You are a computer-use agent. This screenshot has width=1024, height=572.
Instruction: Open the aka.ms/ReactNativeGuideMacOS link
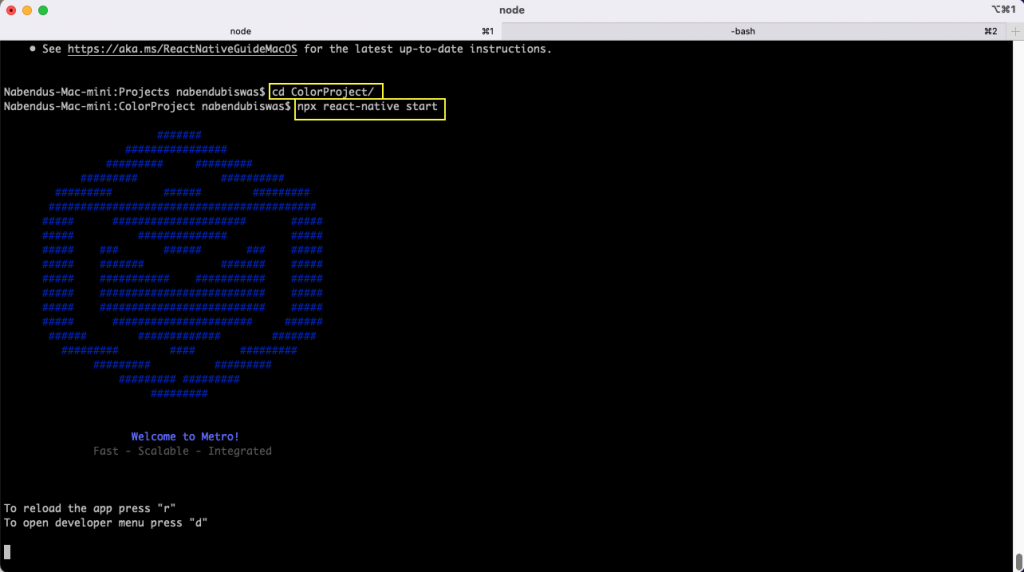pos(182,49)
